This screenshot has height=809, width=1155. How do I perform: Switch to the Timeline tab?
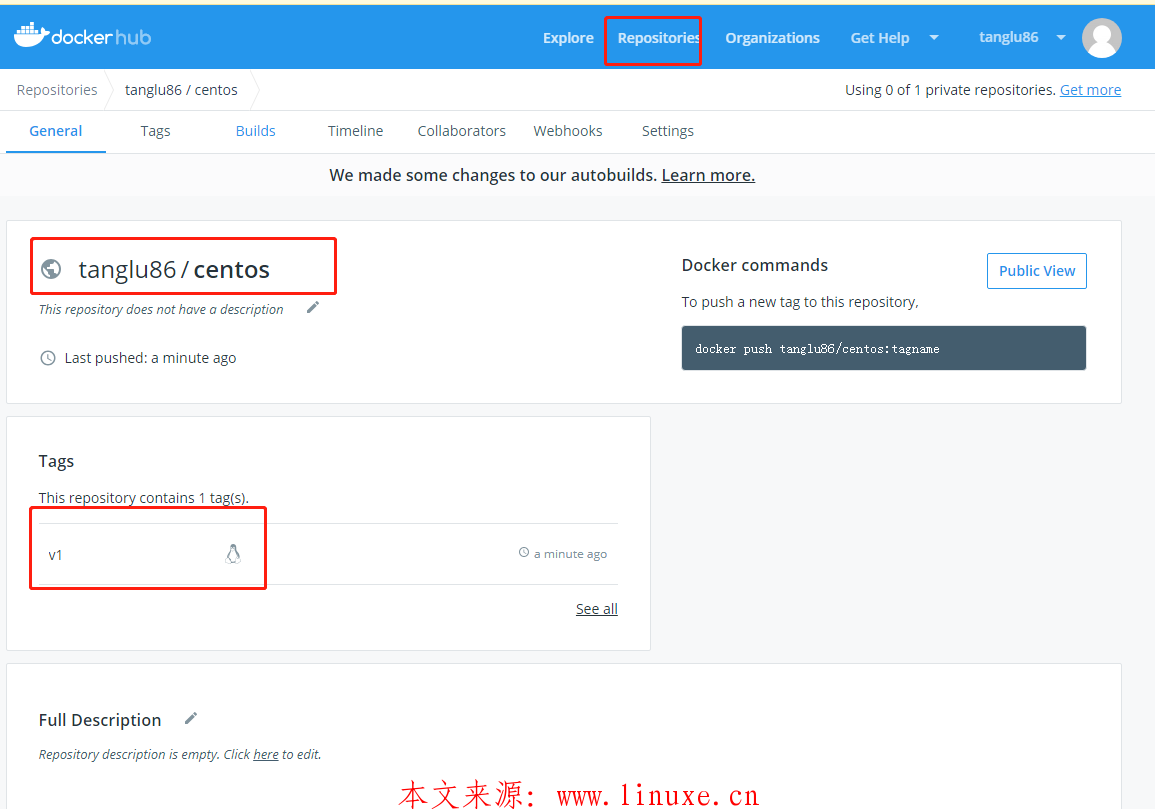click(355, 131)
